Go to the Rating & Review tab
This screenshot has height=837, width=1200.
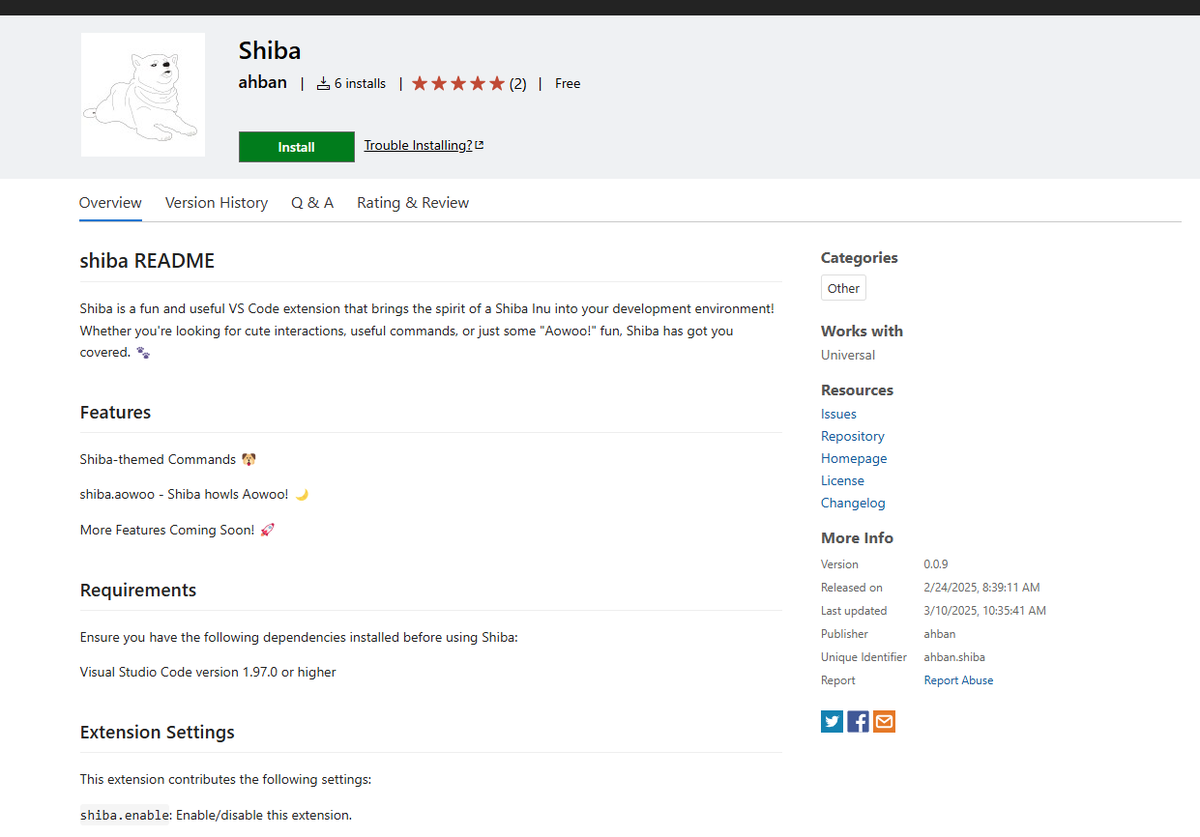pos(413,203)
